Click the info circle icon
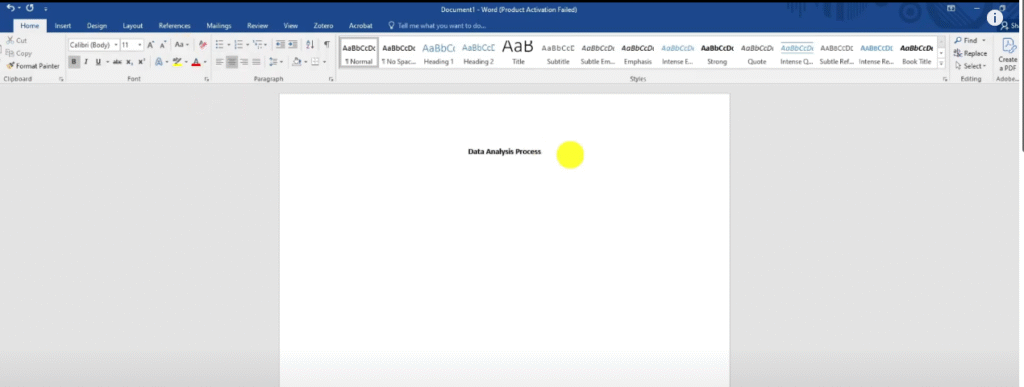 (x=995, y=18)
